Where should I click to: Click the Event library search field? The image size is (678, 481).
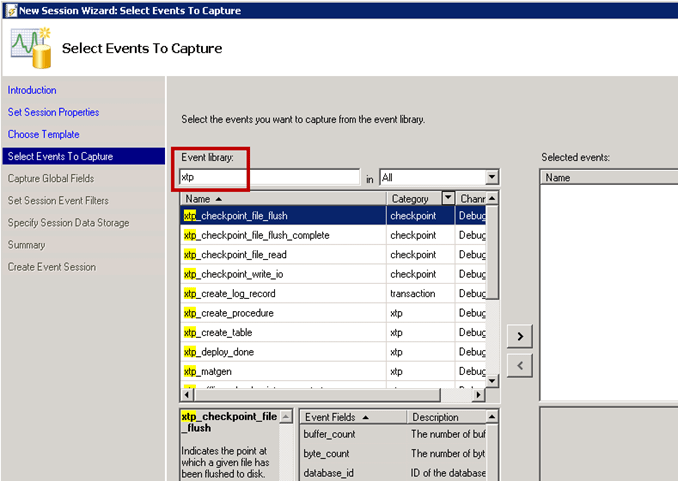coord(269,177)
